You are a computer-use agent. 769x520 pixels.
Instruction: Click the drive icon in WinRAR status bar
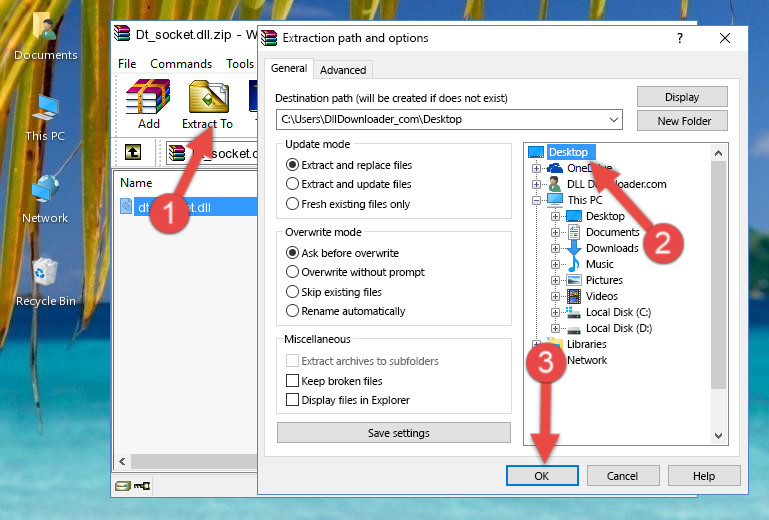pos(123,486)
